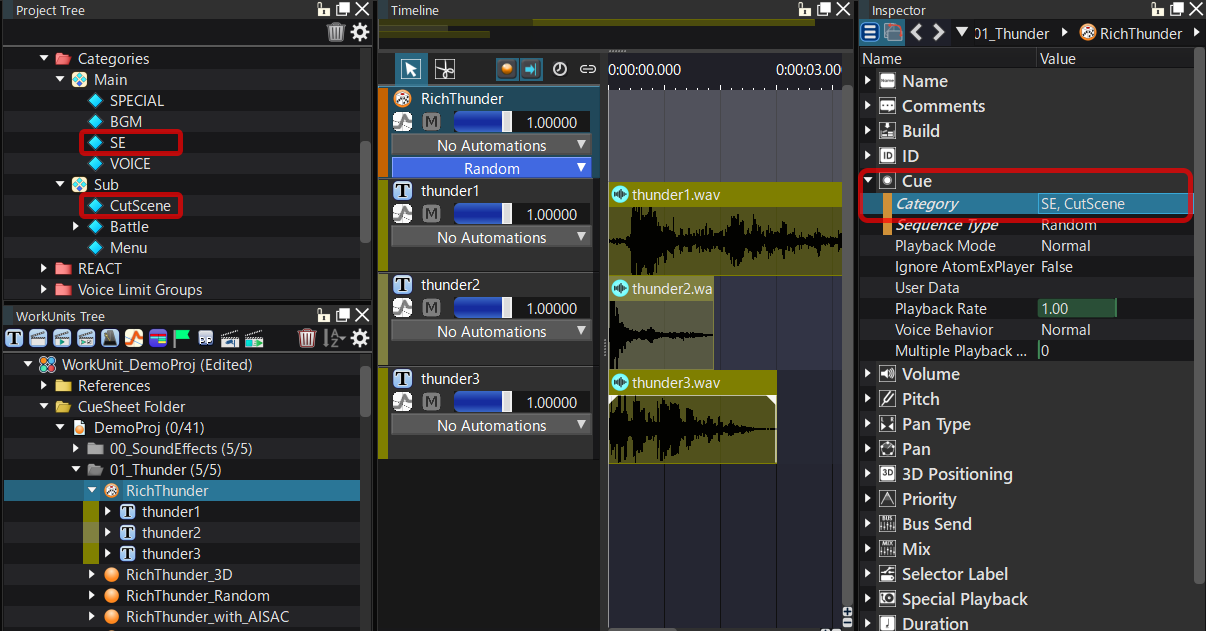Adjust the thunder3 track volume slider

point(482,402)
